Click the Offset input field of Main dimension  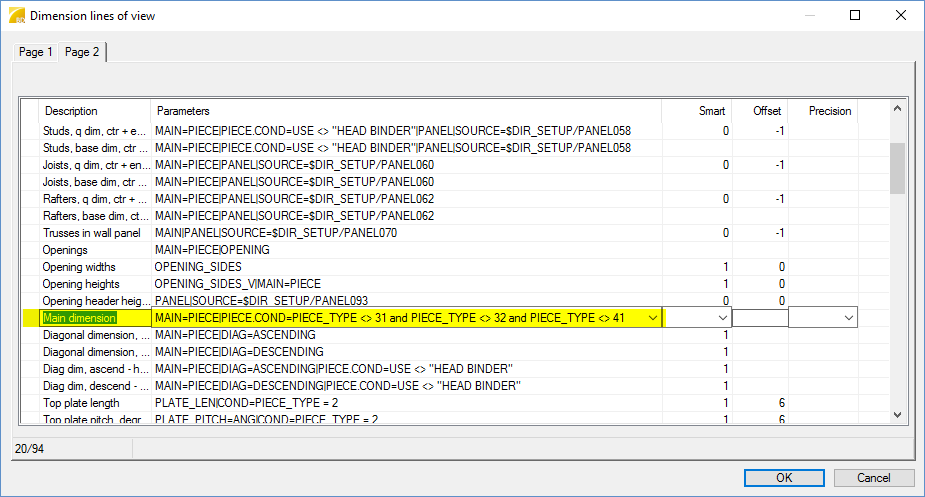click(x=759, y=318)
